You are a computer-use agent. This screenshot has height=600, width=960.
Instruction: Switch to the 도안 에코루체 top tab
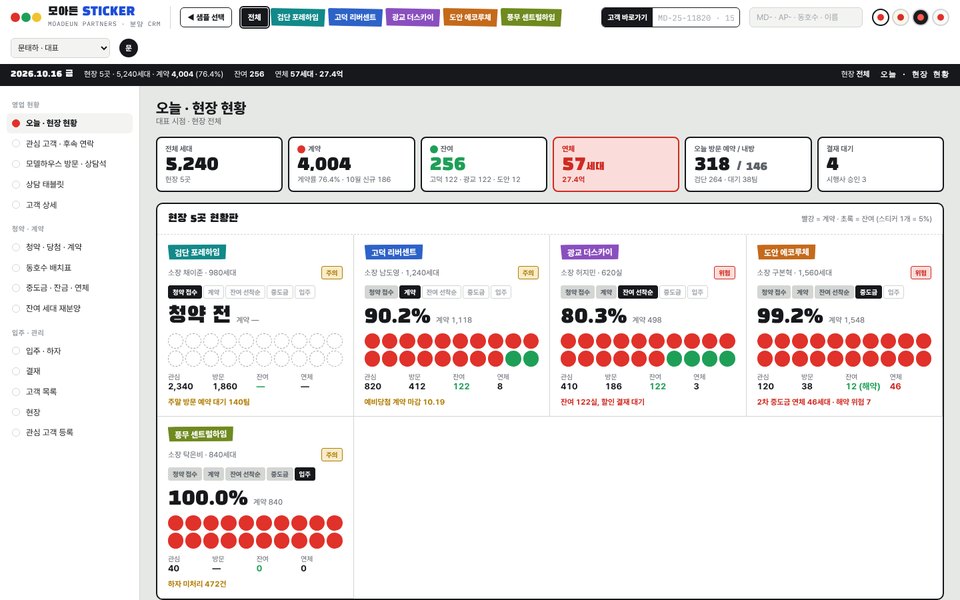[x=470, y=17]
